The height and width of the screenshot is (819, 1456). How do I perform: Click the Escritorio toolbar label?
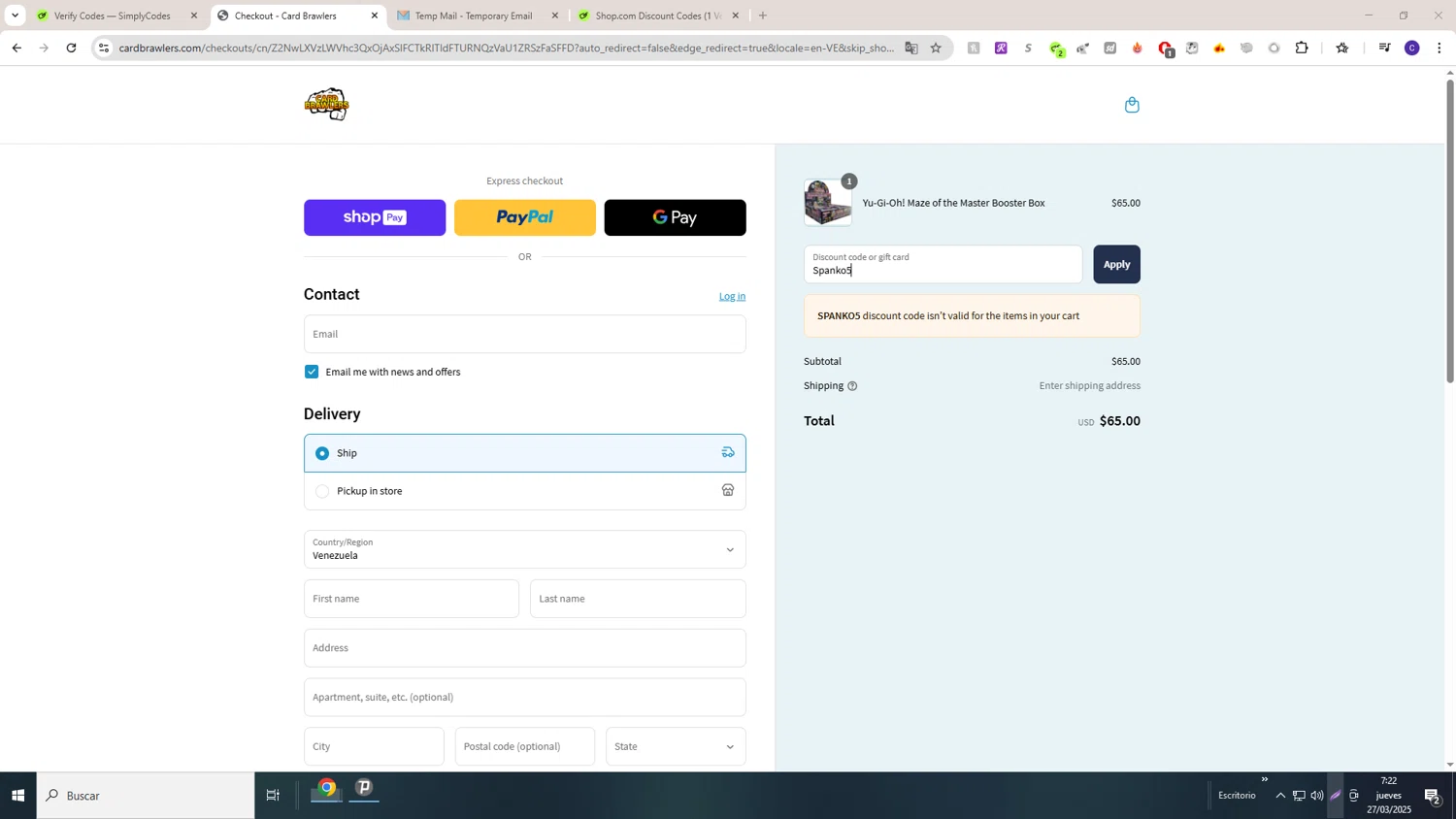pos(1237,796)
